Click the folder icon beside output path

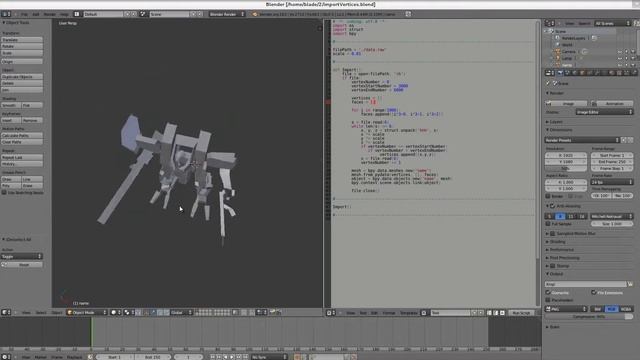[630, 284]
